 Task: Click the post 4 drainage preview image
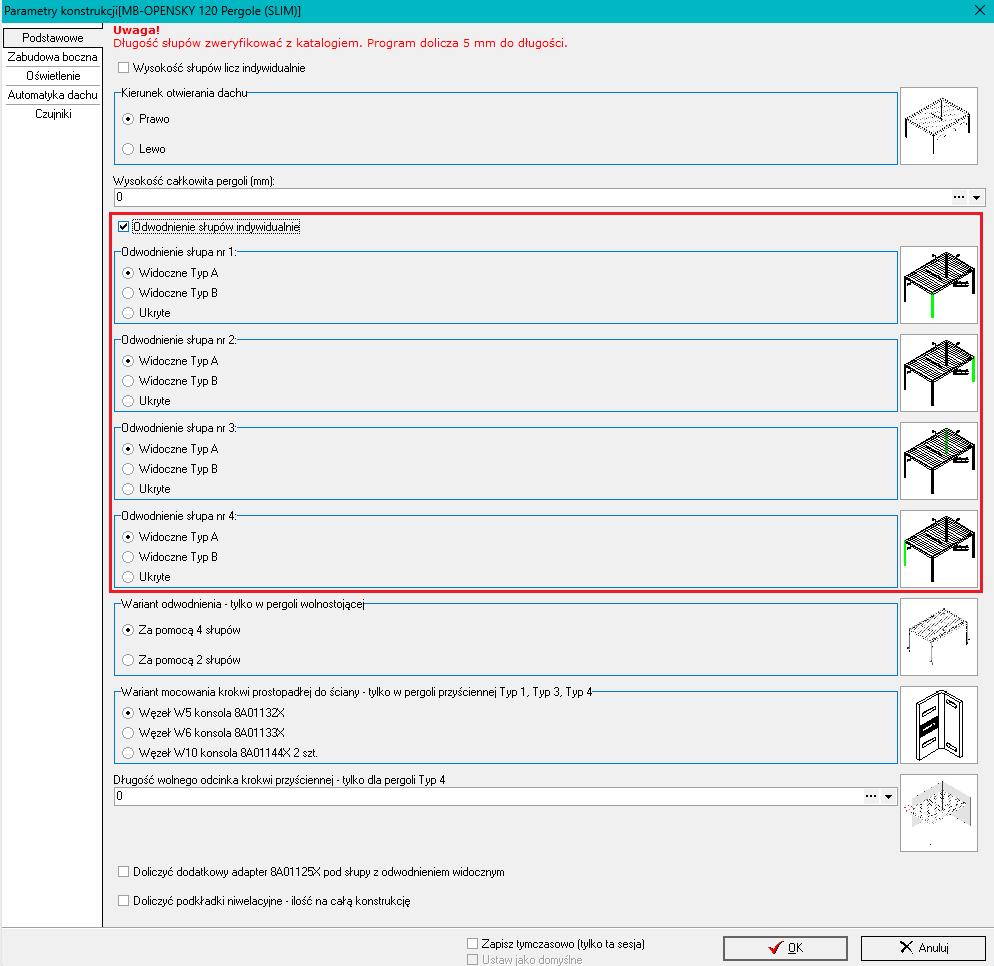pyautogui.click(x=938, y=549)
